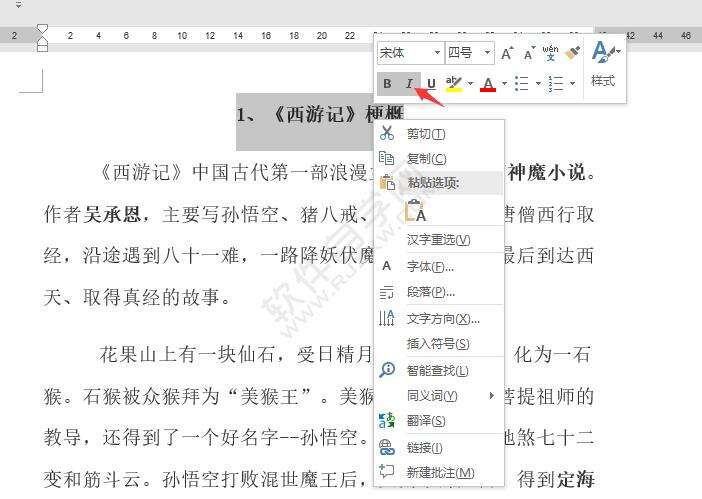
Task: Choose 段落 (Paragraph) in context menu
Action: click(x=430, y=292)
